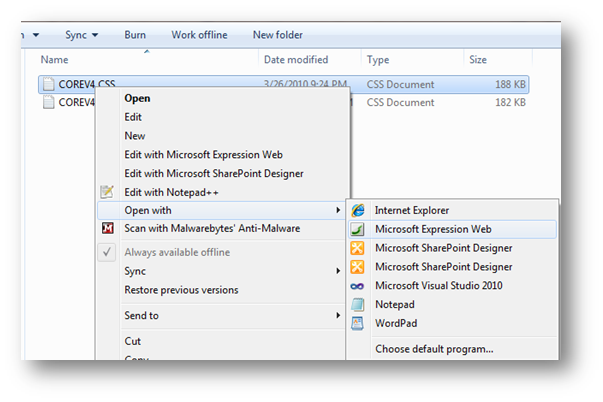Click the Notepad++ pencil icon
This screenshot has width=603, height=402.
coord(107,191)
